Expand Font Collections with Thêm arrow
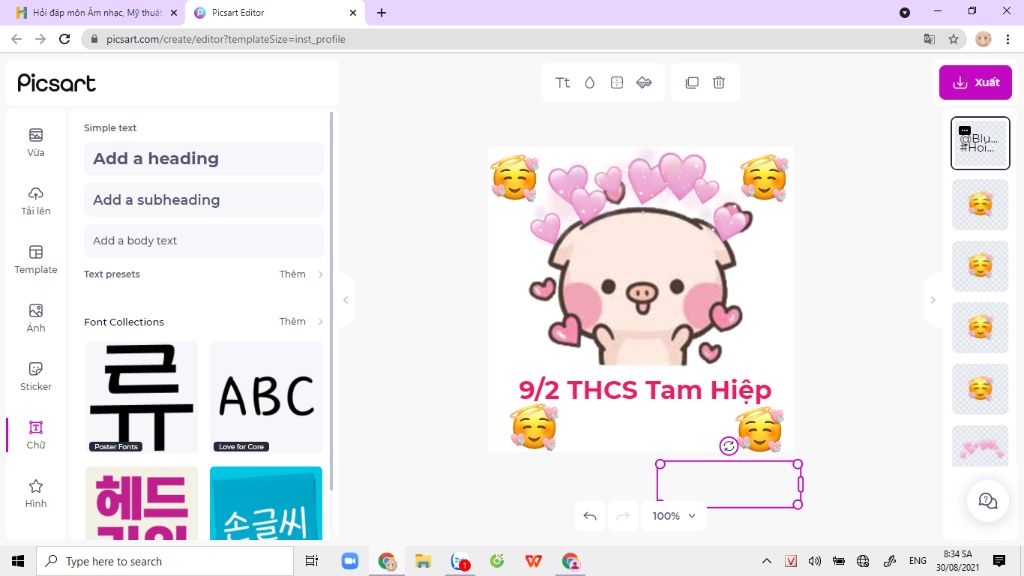This screenshot has width=1024, height=576. [x=321, y=321]
